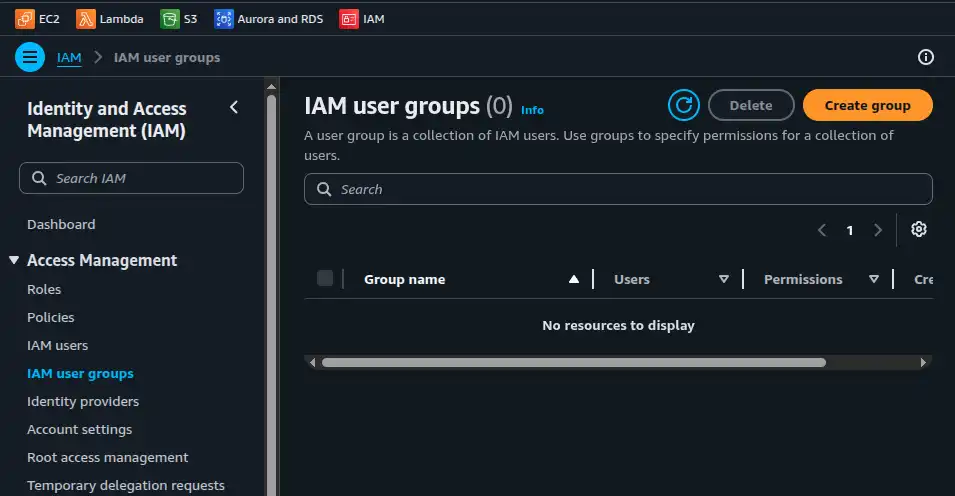
Task: Sort by the Users column arrow
Action: point(724,279)
